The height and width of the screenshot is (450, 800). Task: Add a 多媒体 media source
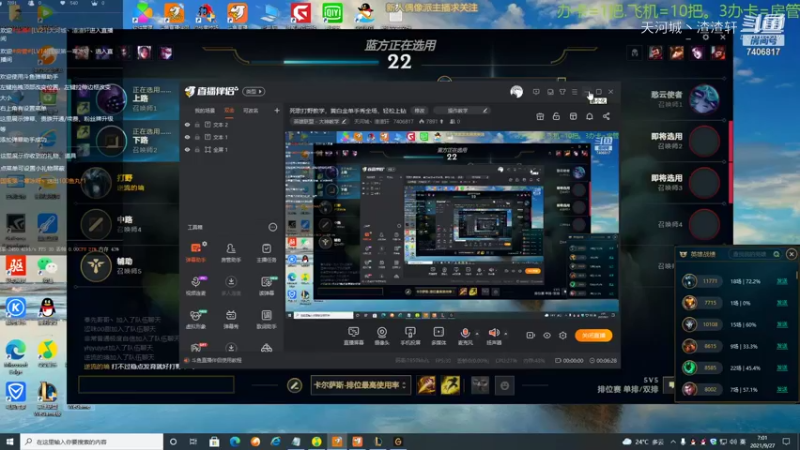pyautogui.click(x=438, y=336)
